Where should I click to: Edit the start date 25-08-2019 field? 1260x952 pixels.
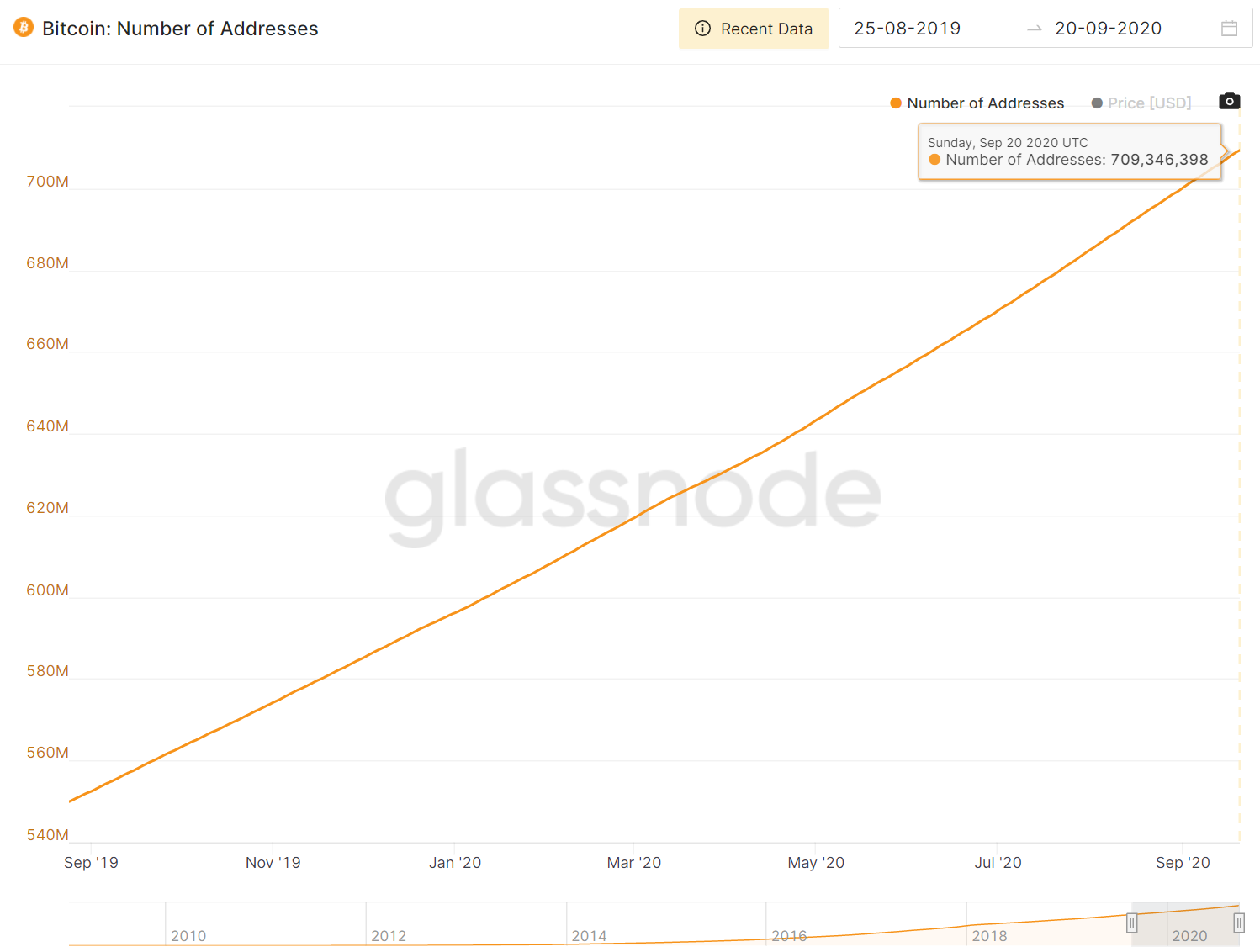click(x=907, y=29)
